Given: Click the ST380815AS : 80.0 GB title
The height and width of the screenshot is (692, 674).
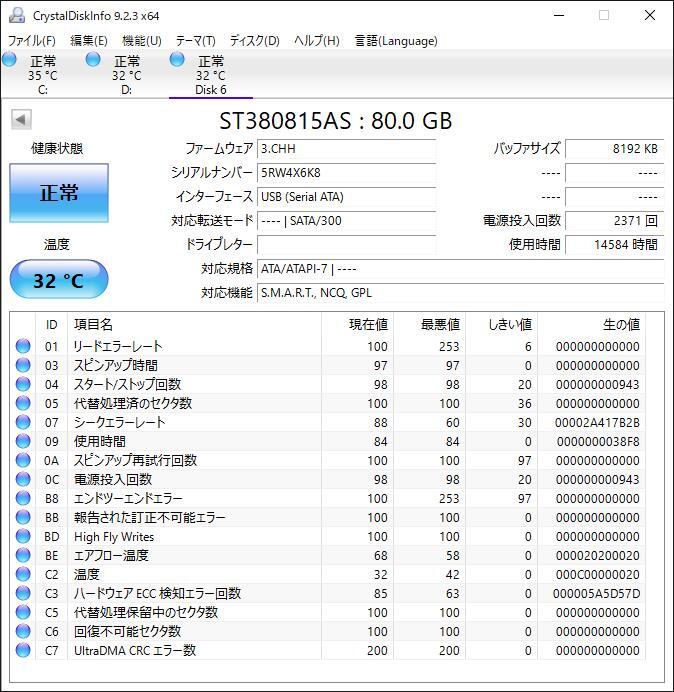Looking at the screenshot, I should click(336, 120).
